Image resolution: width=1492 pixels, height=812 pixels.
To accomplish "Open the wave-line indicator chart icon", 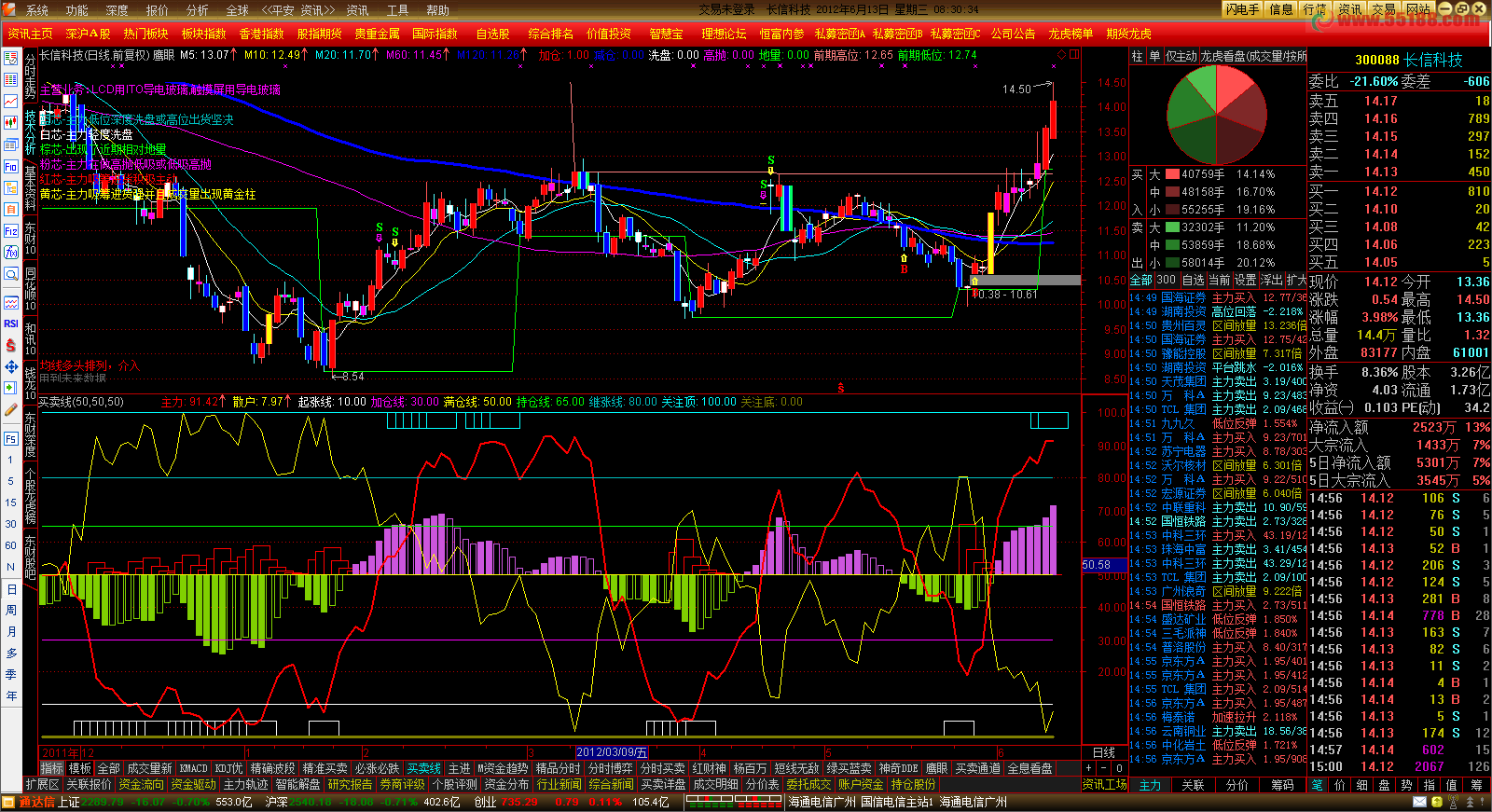I will [x=11, y=302].
